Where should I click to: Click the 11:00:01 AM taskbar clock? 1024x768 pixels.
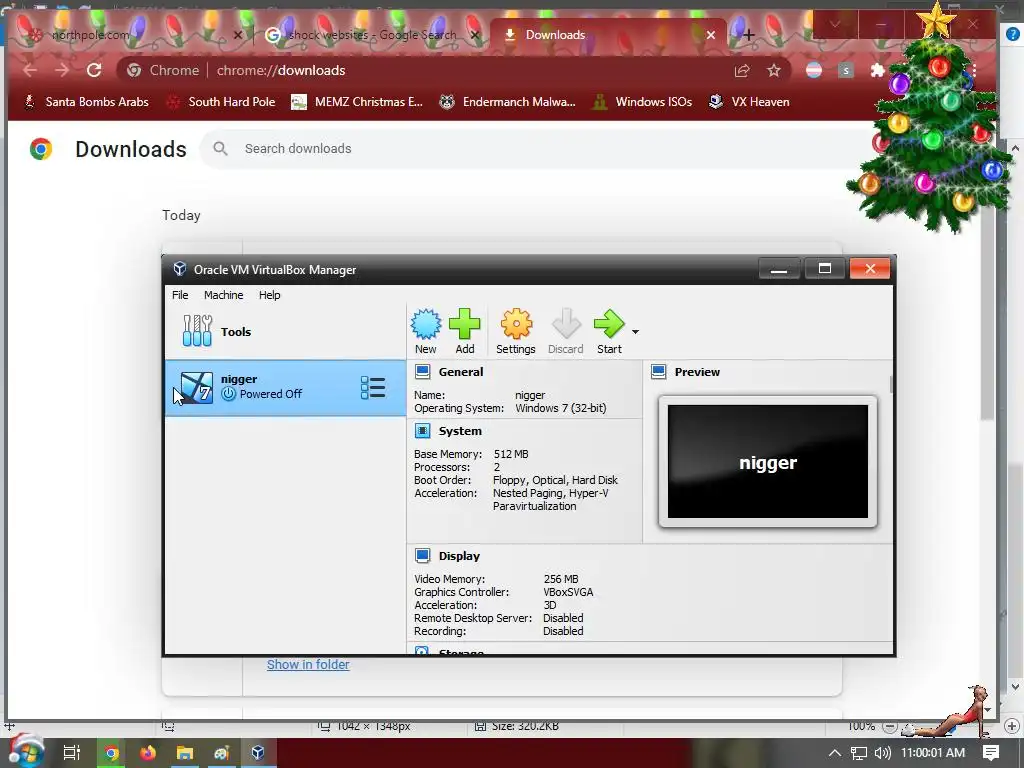(x=933, y=753)
